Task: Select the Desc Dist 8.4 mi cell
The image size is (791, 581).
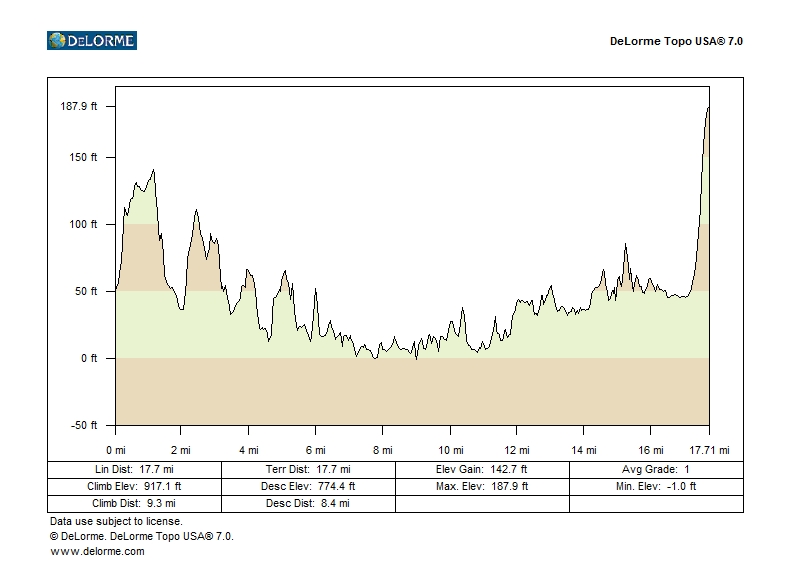Action: point(308,503)
